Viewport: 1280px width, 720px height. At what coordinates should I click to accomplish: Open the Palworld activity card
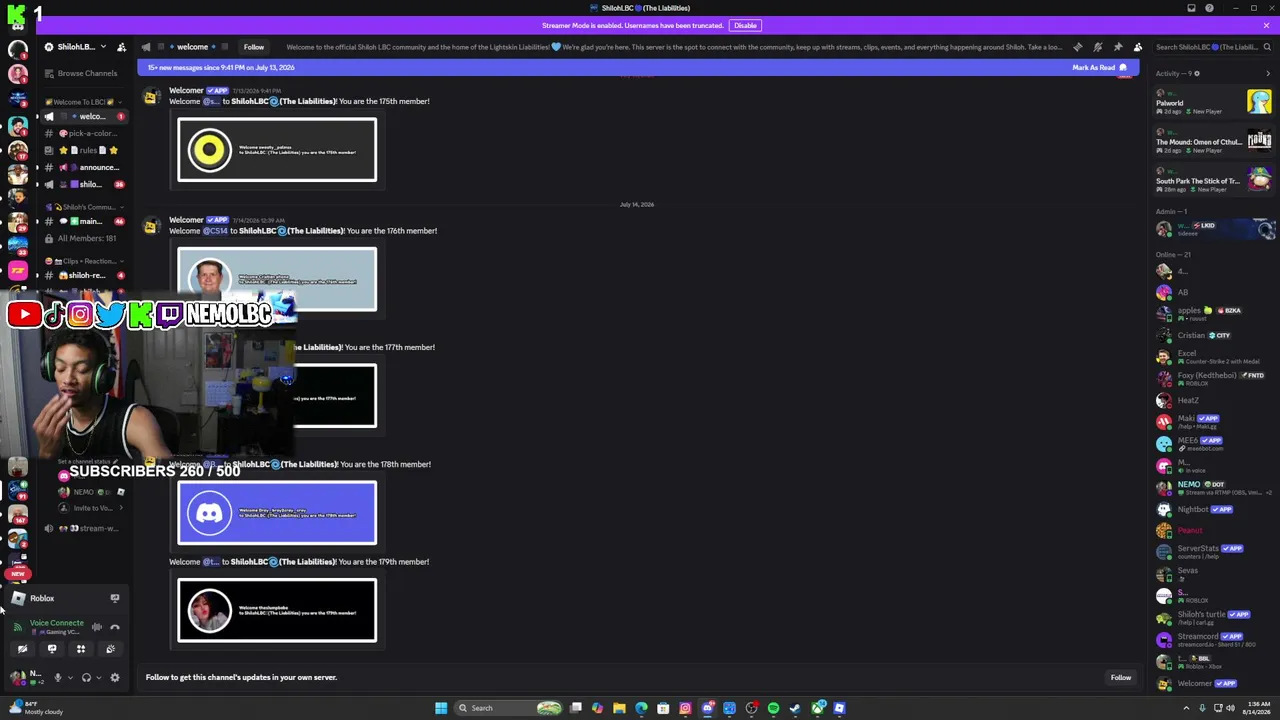[x=1213, y=102]
